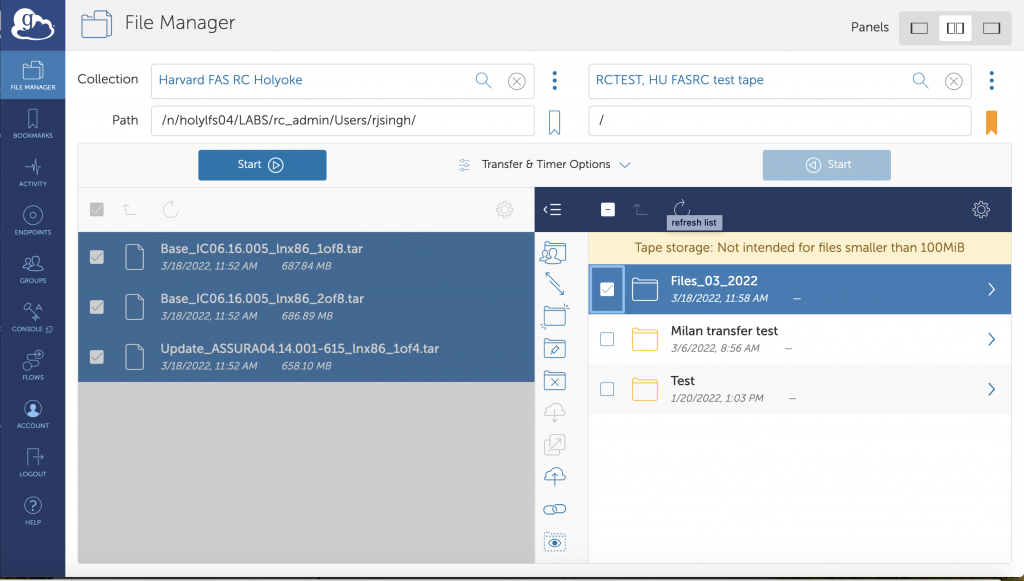Screen dimensions: 1024x581
Task: Open the Help section
Action: coord(33,510)
